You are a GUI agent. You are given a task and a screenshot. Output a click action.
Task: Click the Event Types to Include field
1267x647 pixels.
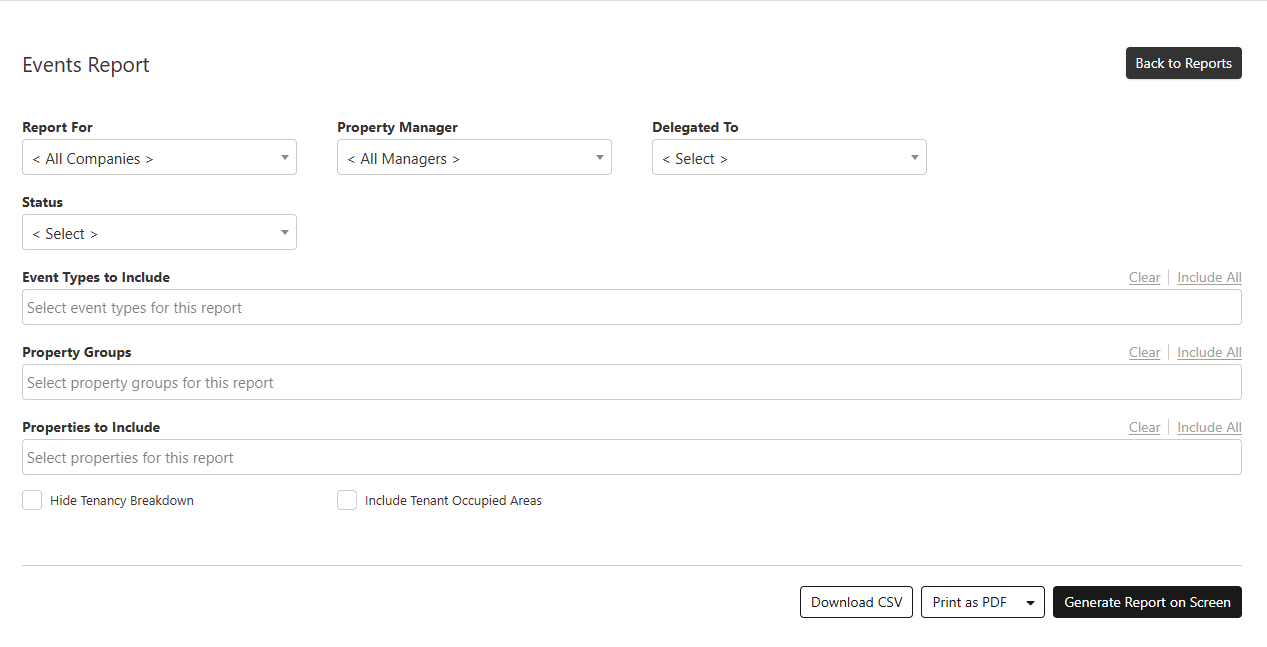coord(631,308)
